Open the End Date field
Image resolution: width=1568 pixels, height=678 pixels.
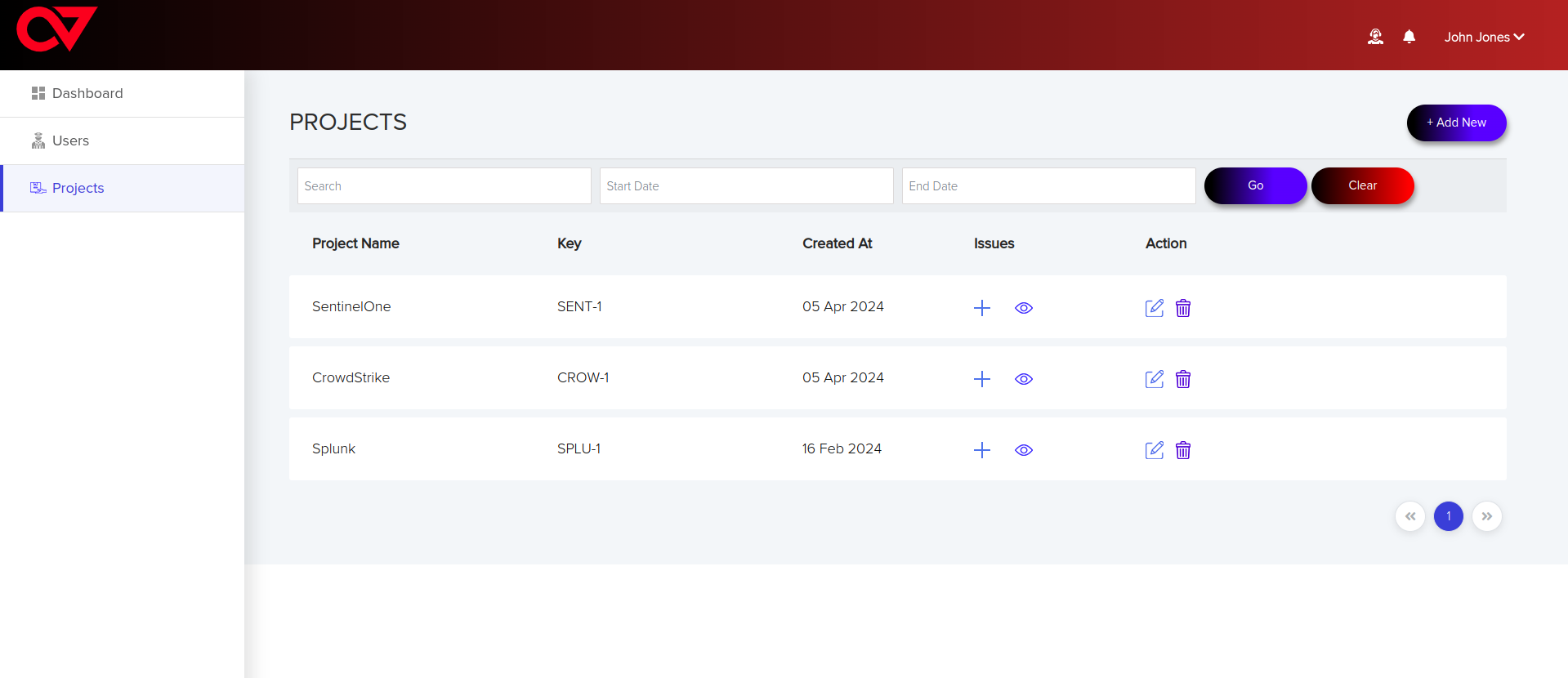(x=1048, y=186)
